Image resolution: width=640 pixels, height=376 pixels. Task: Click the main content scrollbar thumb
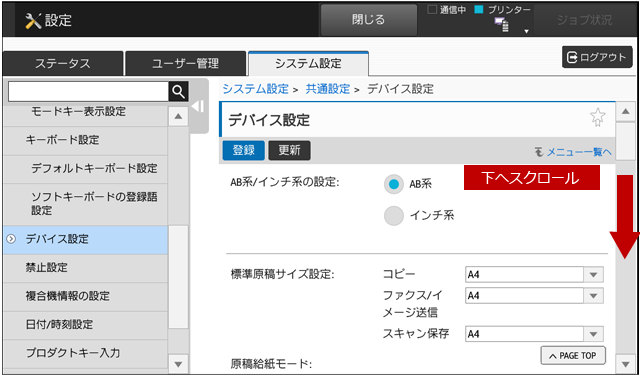pos(625,141)
